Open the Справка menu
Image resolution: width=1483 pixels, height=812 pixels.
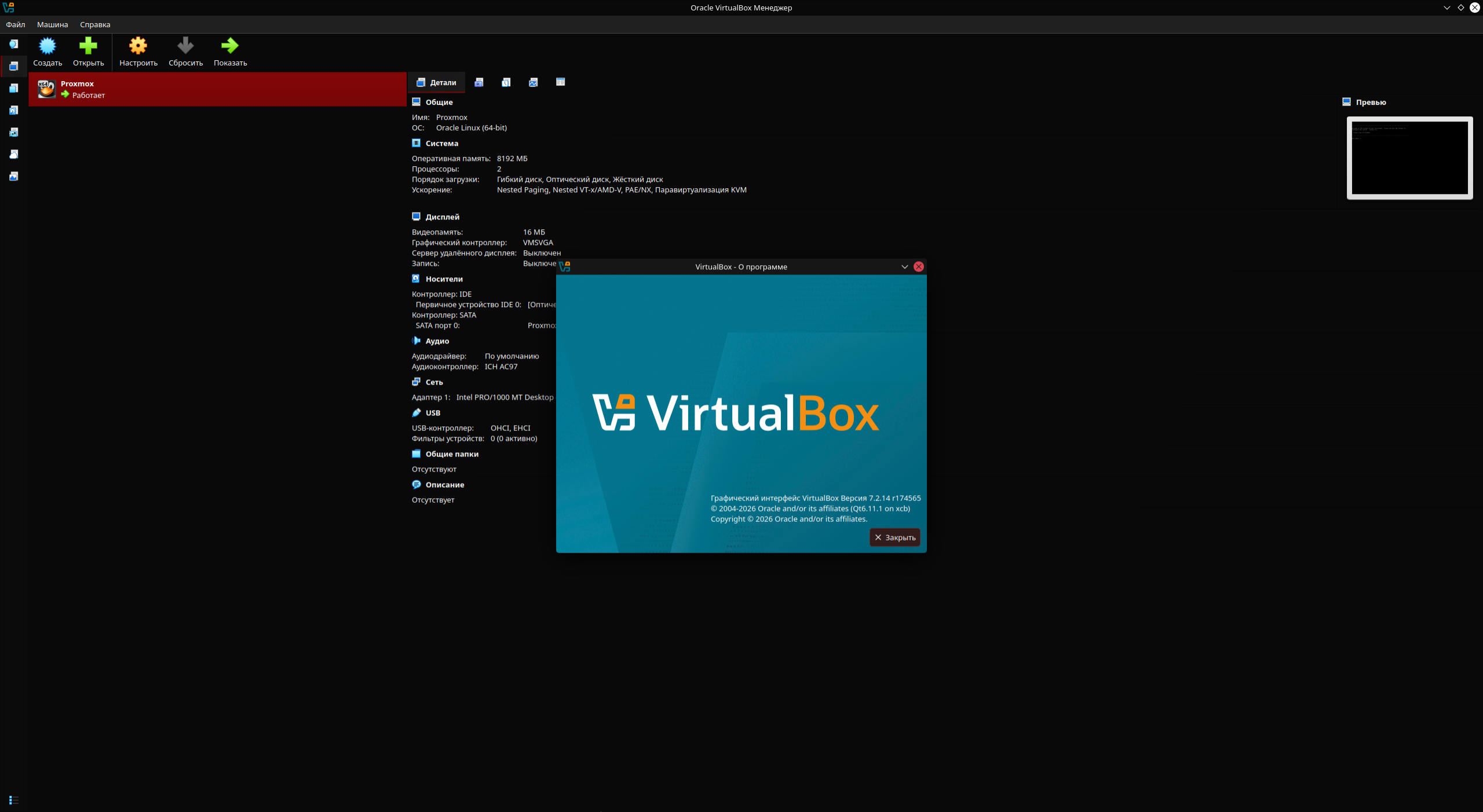[x=95, y=24]
